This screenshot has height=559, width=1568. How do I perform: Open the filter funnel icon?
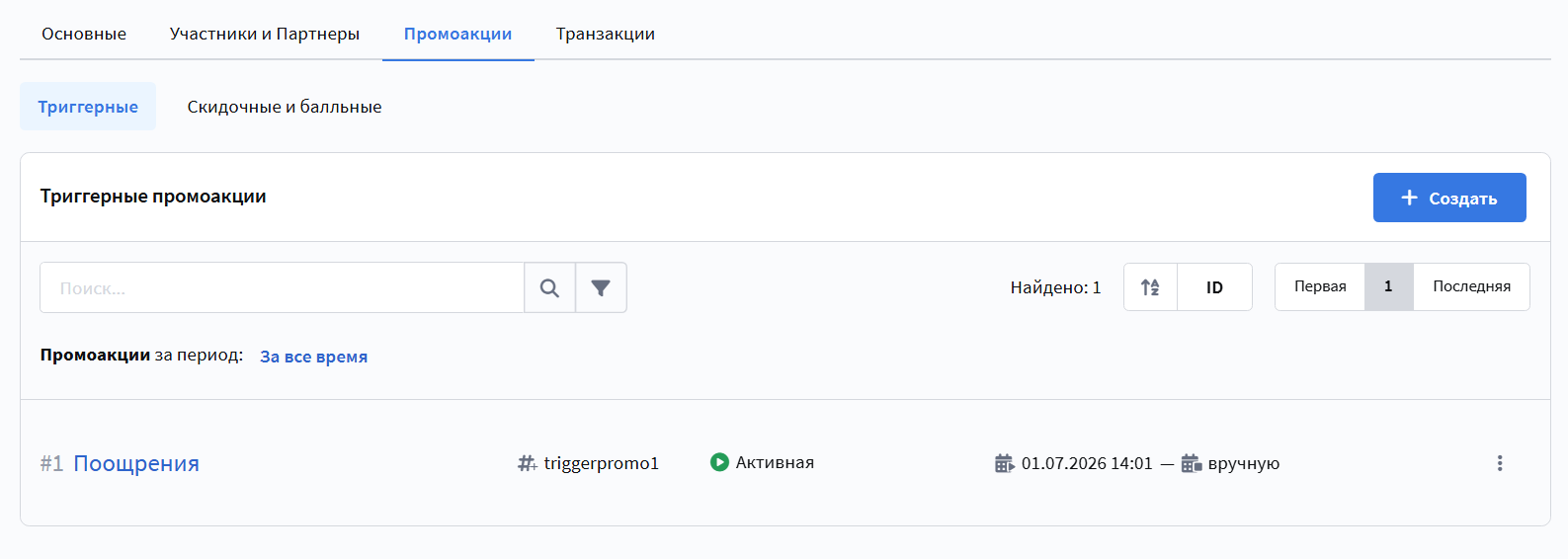coord(601,287)
